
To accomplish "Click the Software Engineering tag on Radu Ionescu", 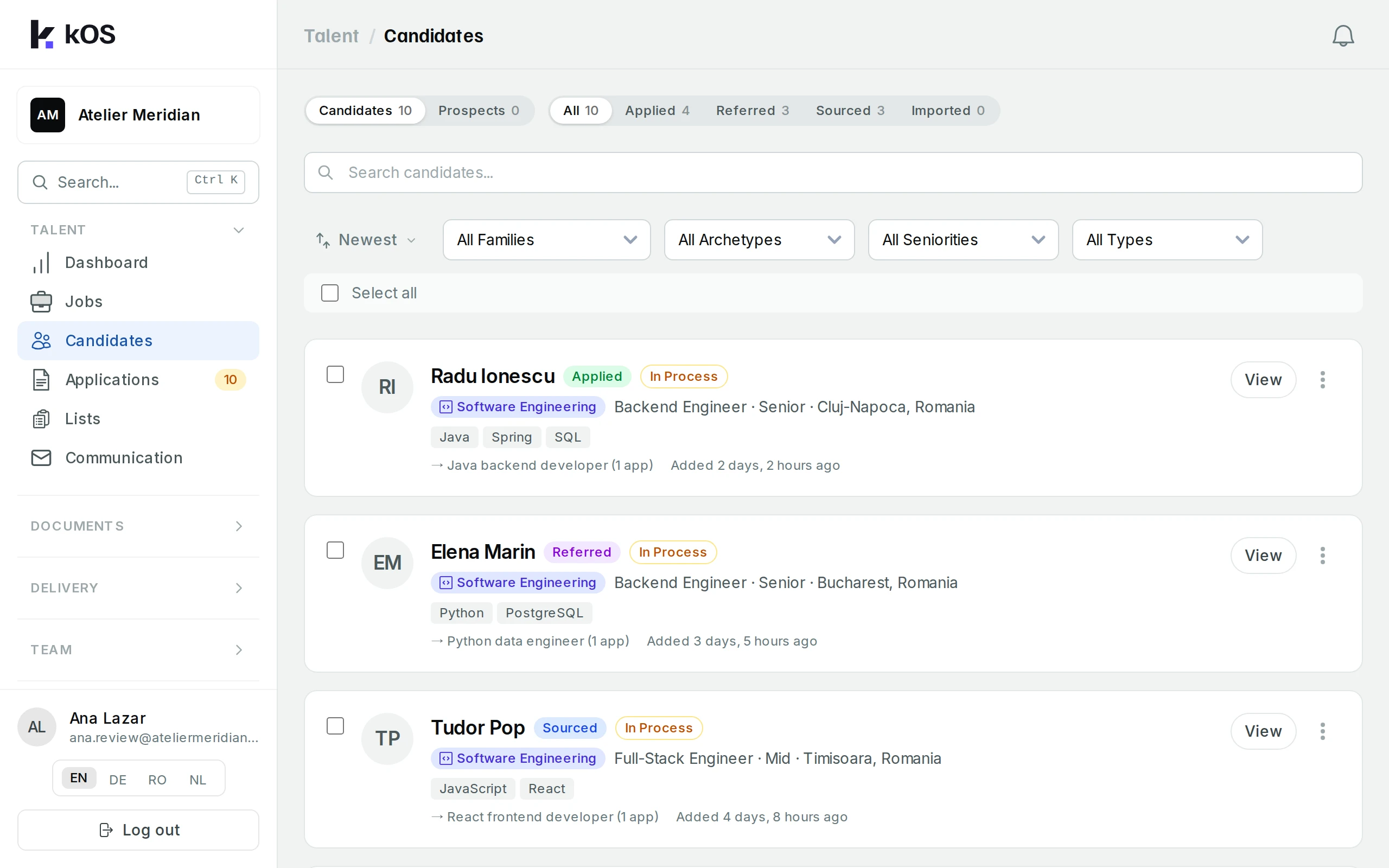I will click(518, 406).
